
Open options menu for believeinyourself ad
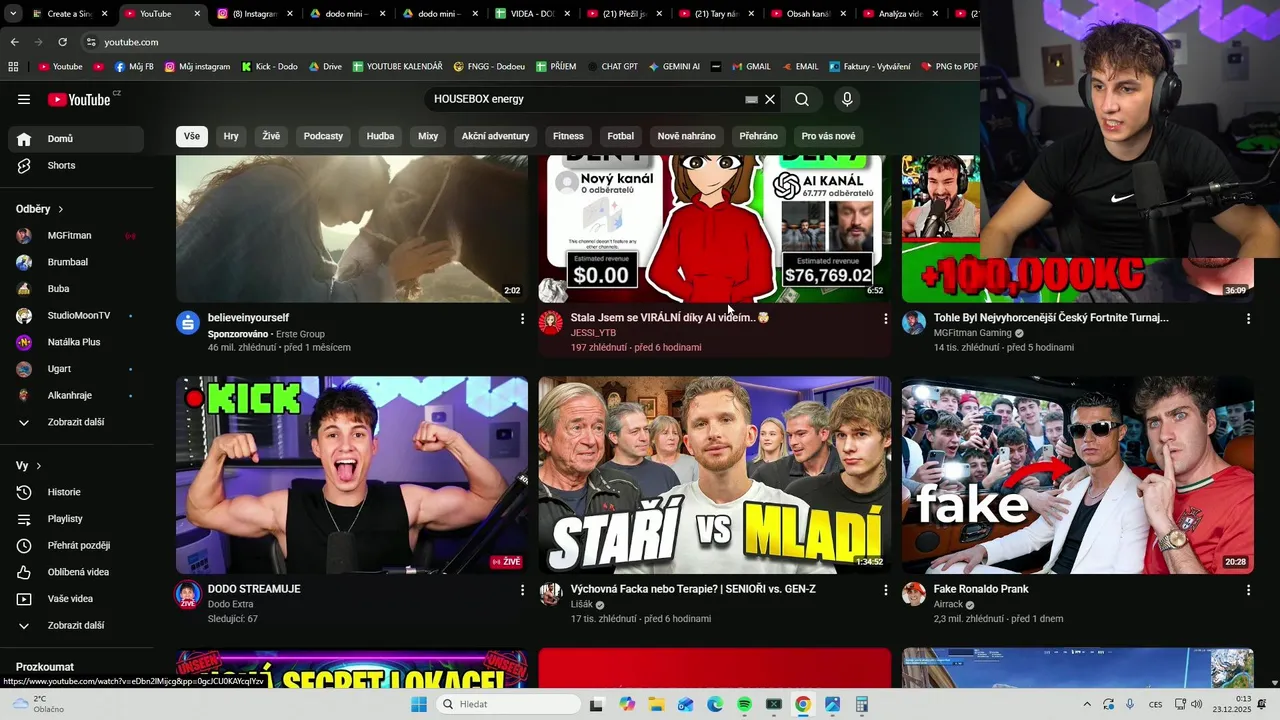pos(522,318)
